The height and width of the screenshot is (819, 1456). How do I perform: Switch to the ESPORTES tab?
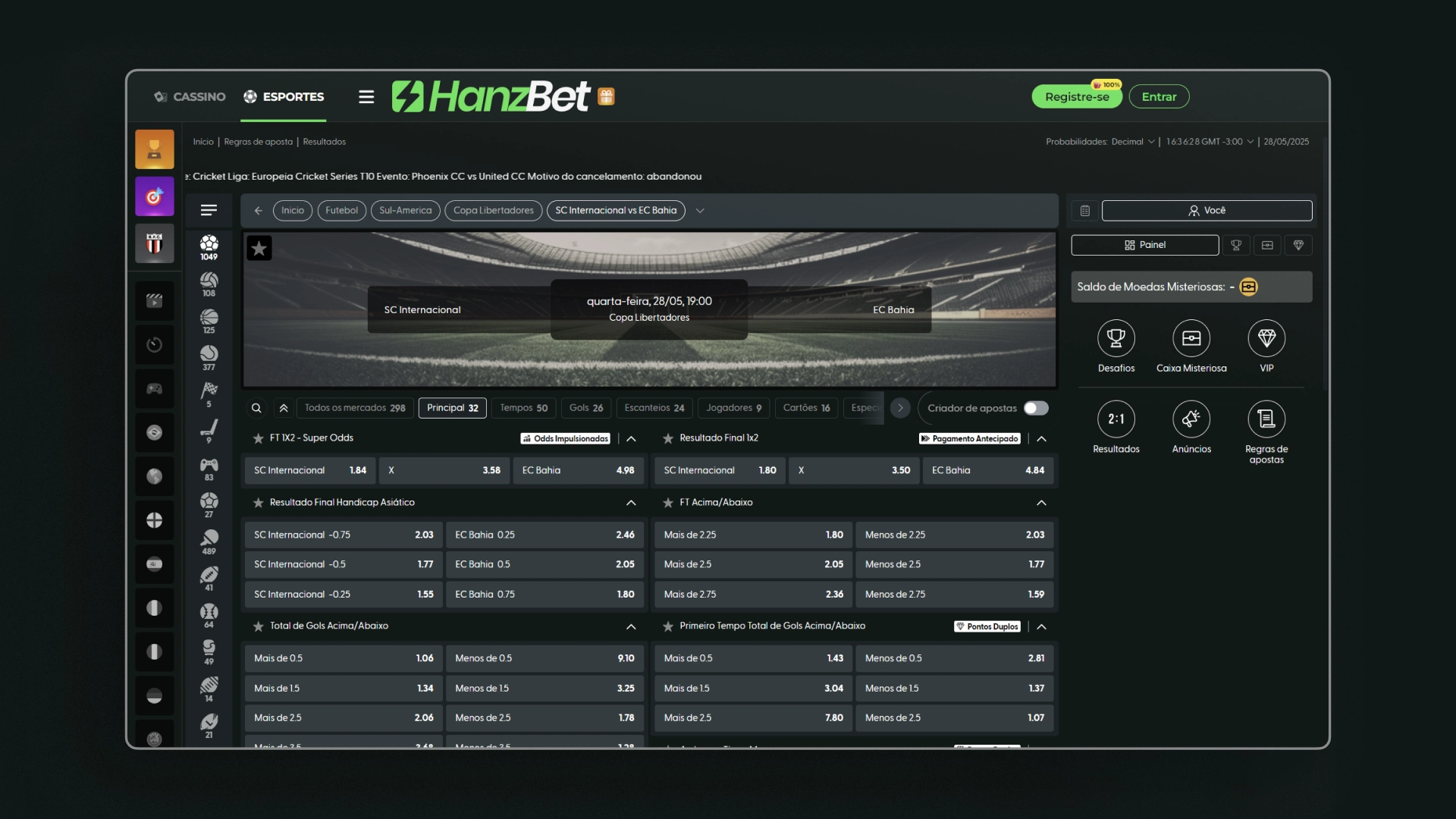click(x=284, y=97)
